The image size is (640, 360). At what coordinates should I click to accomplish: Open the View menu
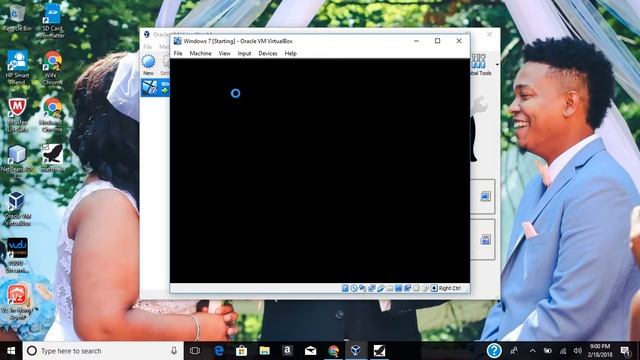[x=224, y=53]
